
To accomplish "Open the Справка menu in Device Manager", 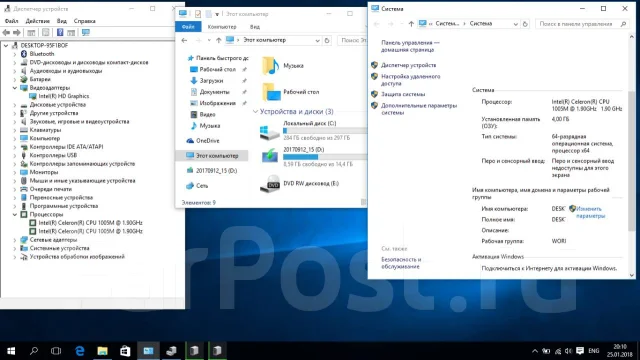I will click(x=84, y=21).
